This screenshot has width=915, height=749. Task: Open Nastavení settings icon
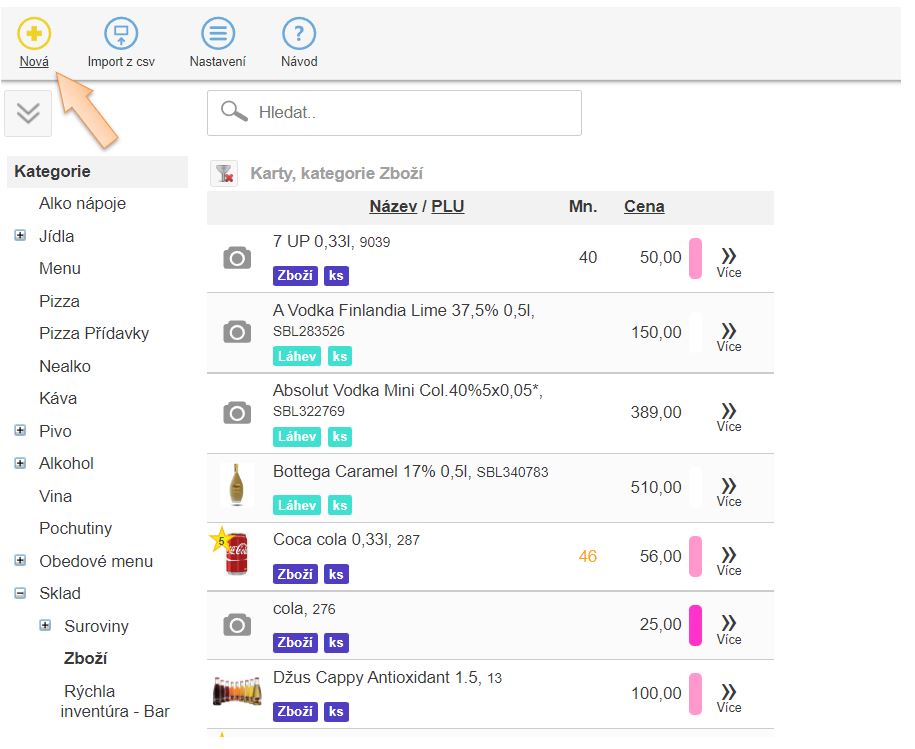tap(217, 34)
